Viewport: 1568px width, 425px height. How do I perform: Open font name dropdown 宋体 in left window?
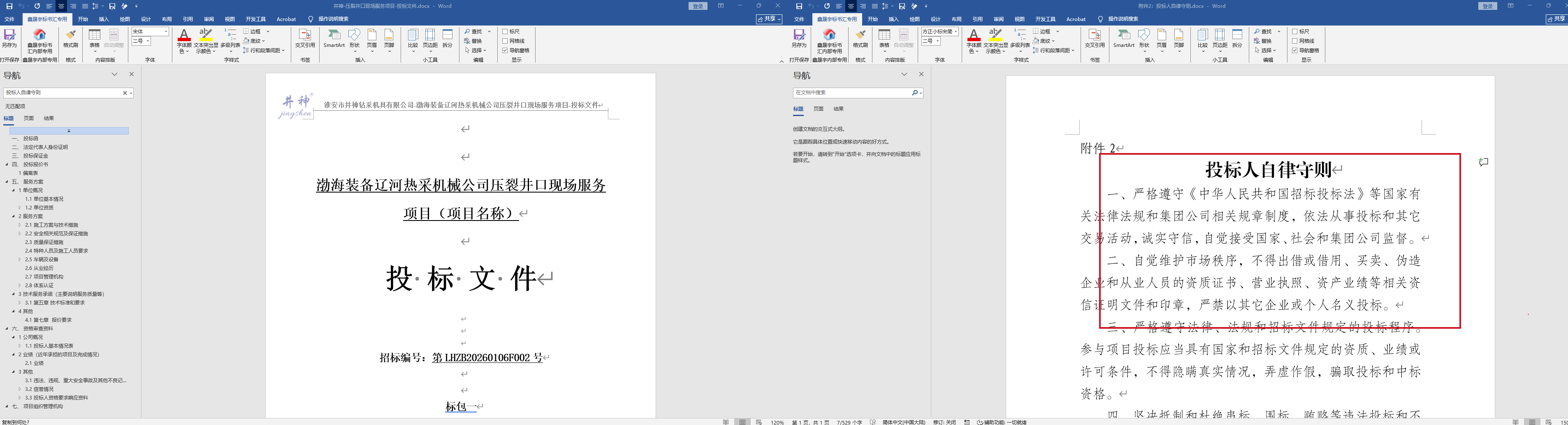click(166, 32)
